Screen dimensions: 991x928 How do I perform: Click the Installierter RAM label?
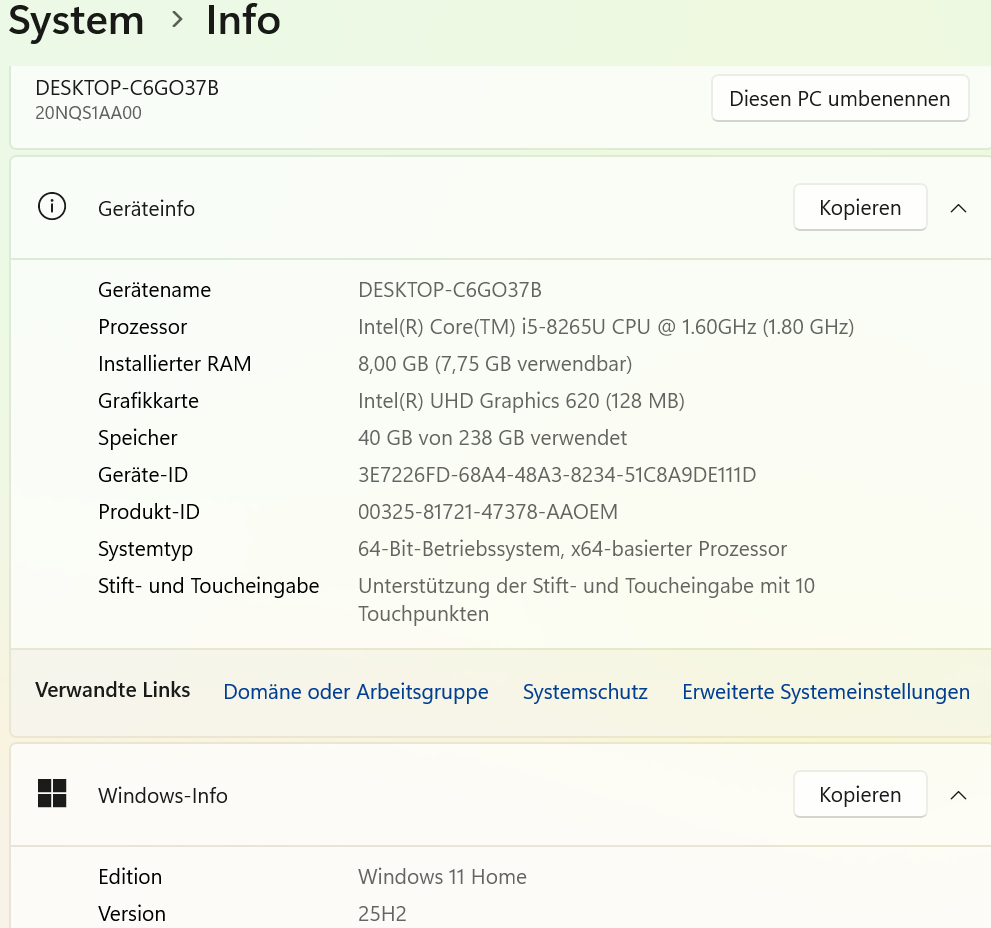pos(174,363)
